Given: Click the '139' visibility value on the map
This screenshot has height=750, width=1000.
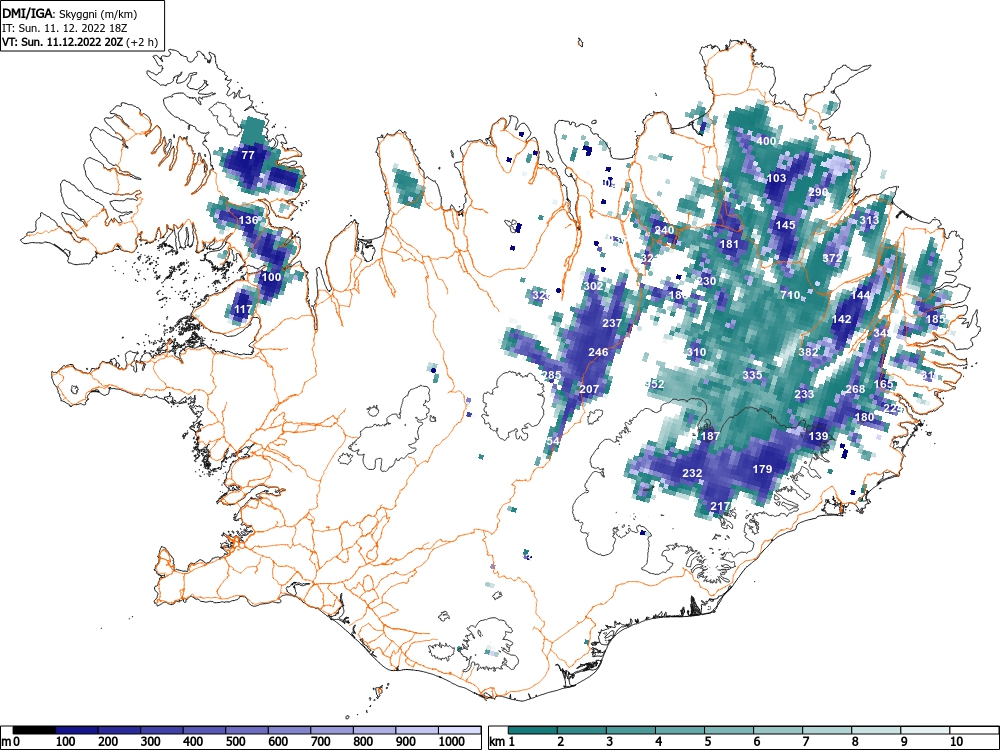Looking at the screenshot, I should [x=818, y=436].
